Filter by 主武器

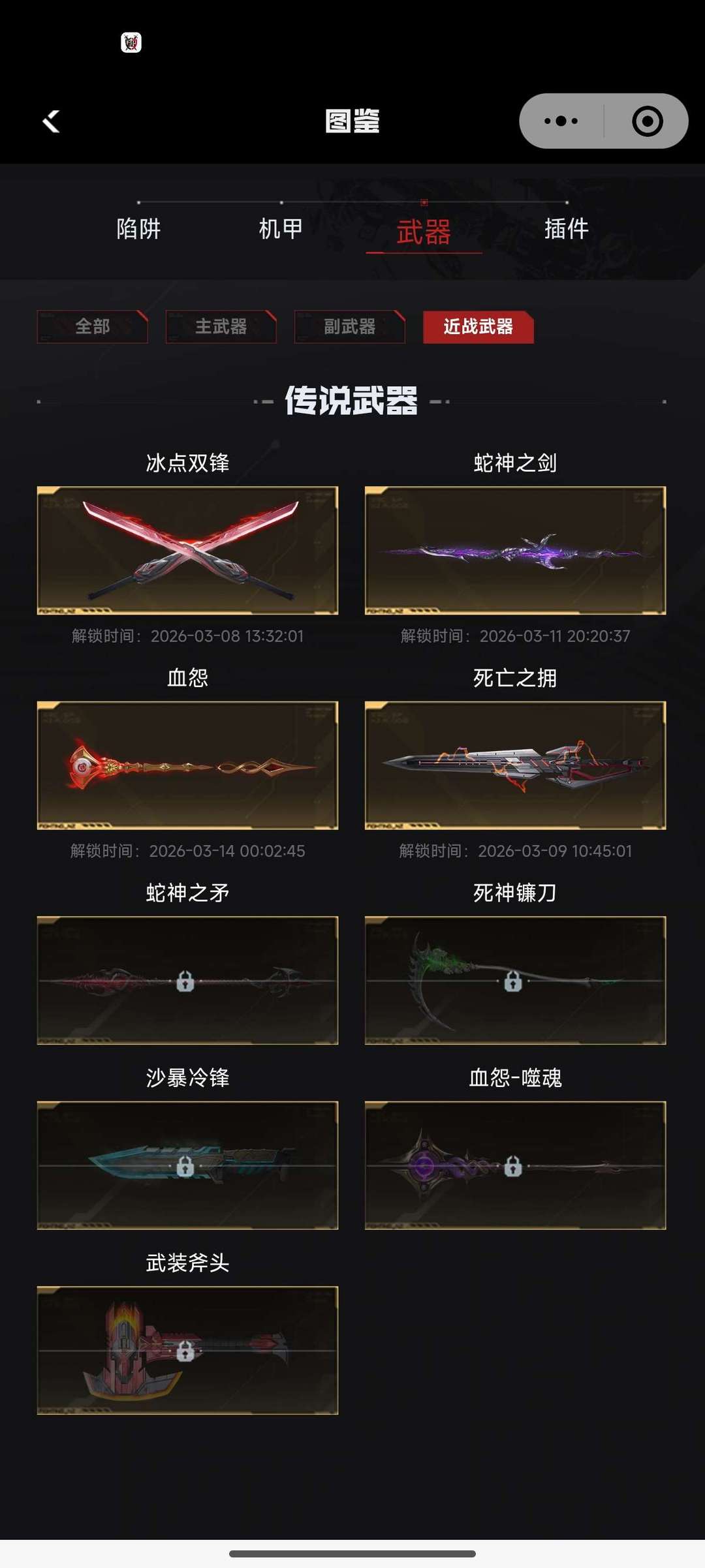tap(221, 326)
